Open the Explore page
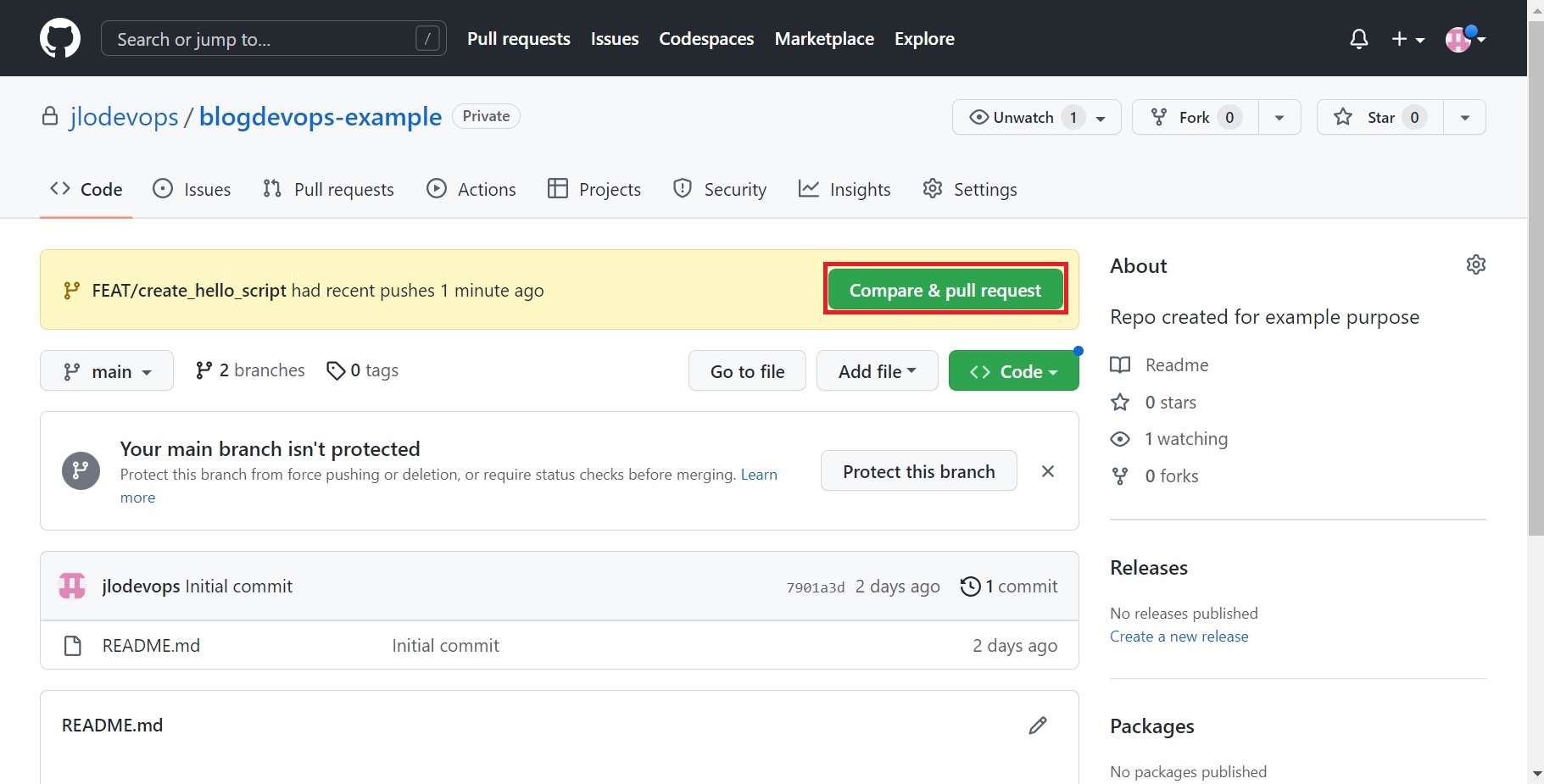This screenshot has width=1544, height=784. coord(924,39)
